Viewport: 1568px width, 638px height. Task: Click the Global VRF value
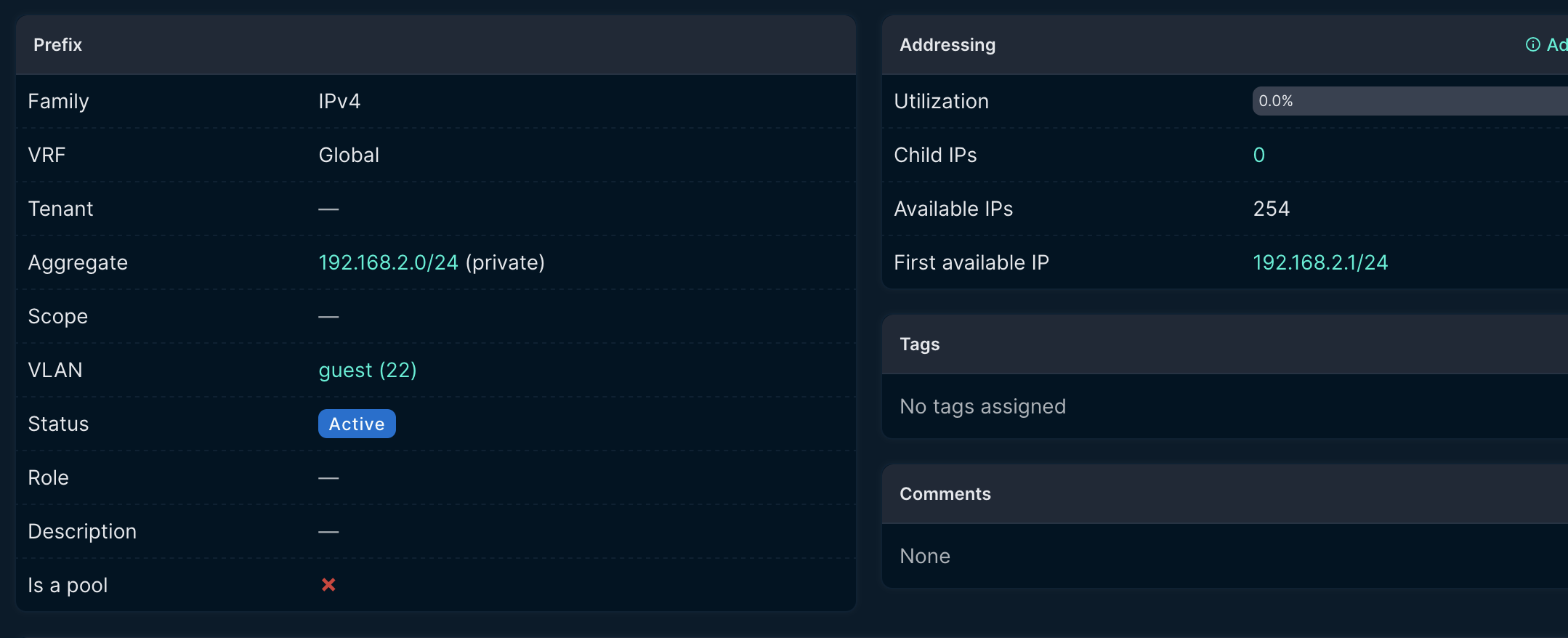click(349, 155)
